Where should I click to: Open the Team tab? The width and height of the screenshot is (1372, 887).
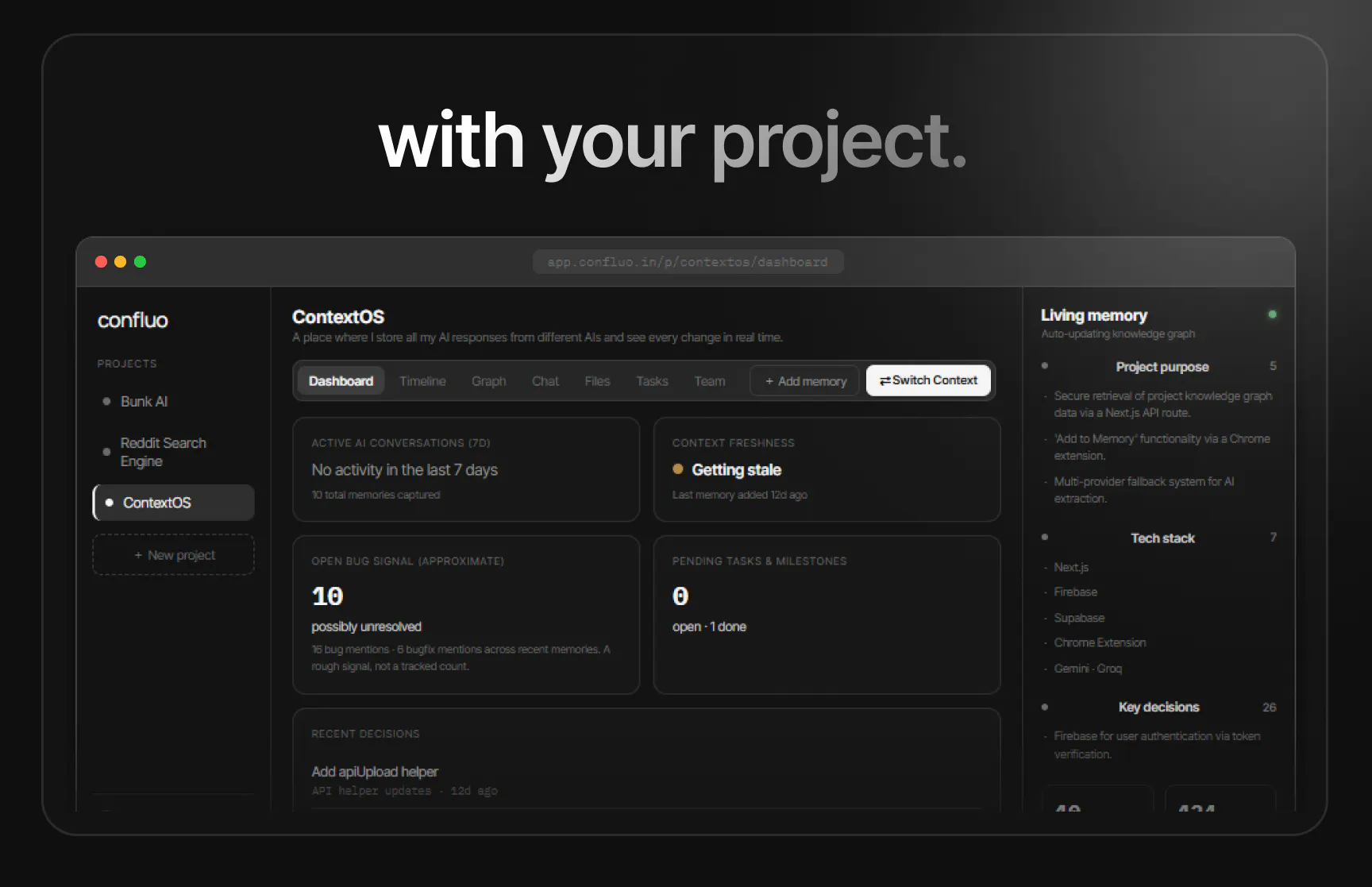point(710,381)
